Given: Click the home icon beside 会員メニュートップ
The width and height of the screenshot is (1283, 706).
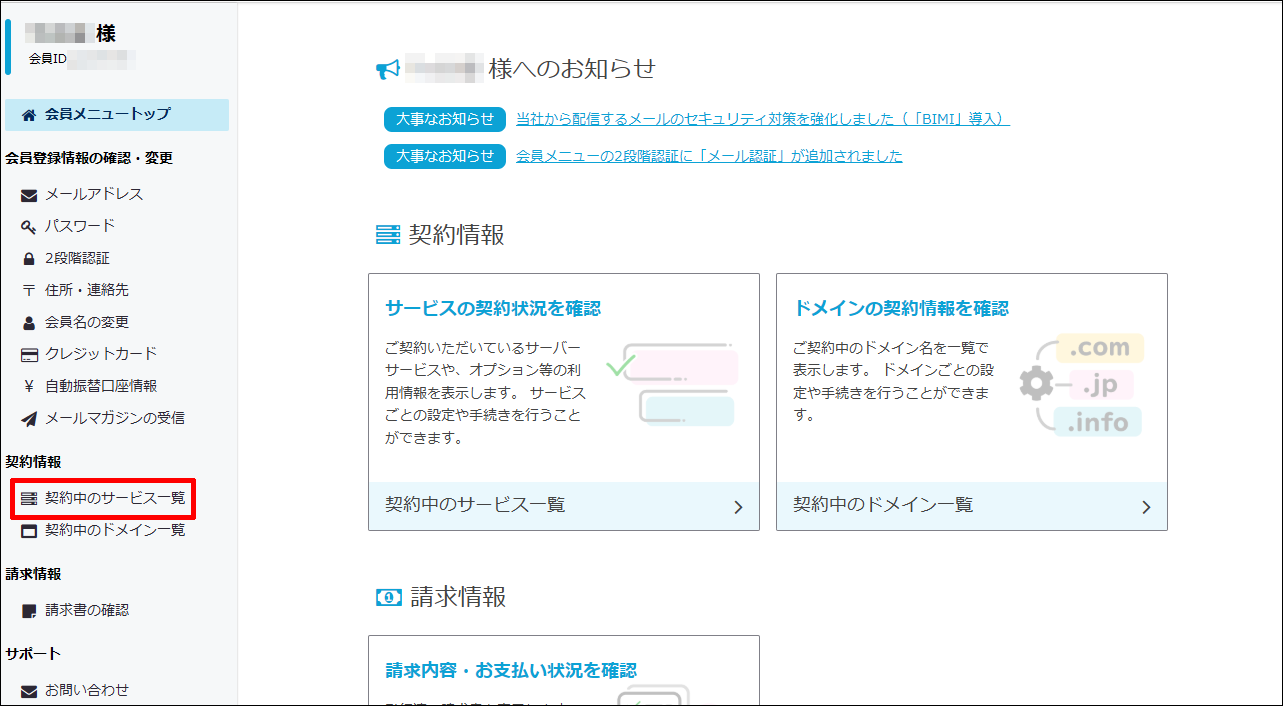Looking at the screenshot, I should point(29,115).
